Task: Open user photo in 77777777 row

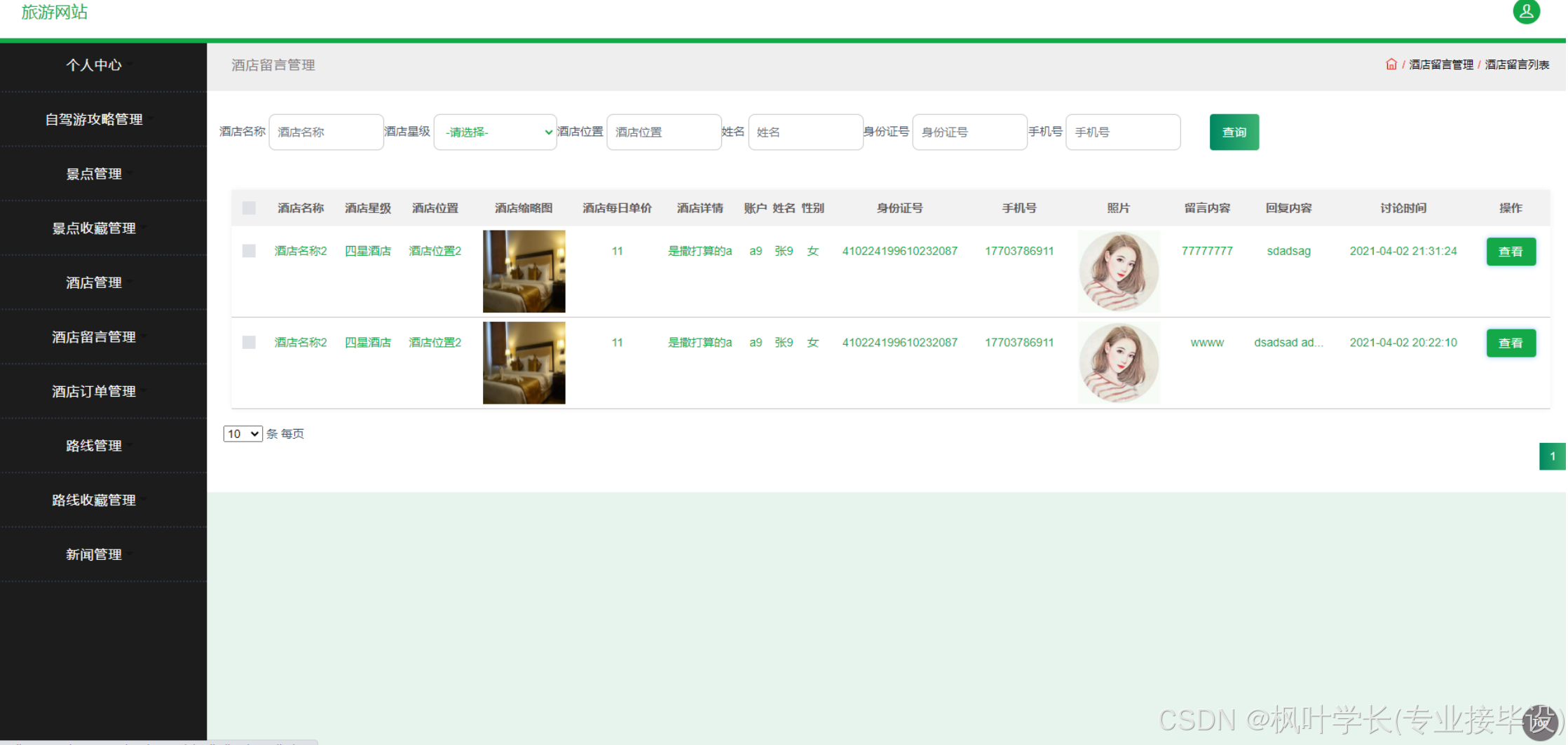Action: coord(1119,271)
